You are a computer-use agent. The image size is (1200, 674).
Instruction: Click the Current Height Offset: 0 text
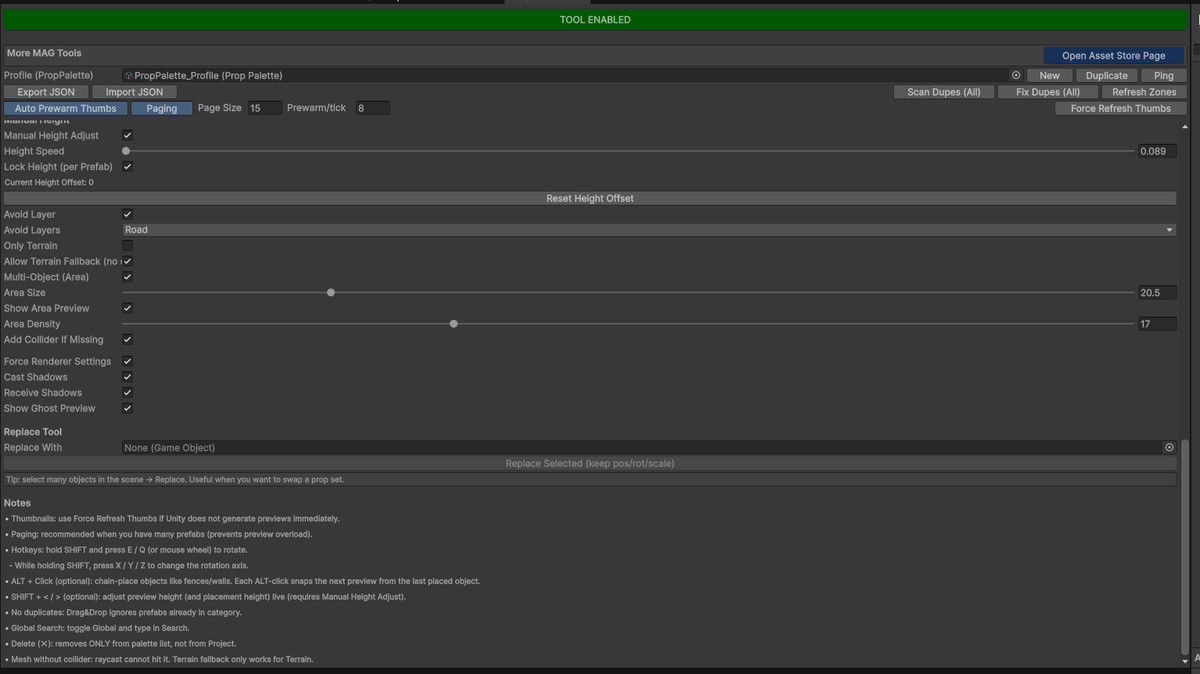pos(49,183)
